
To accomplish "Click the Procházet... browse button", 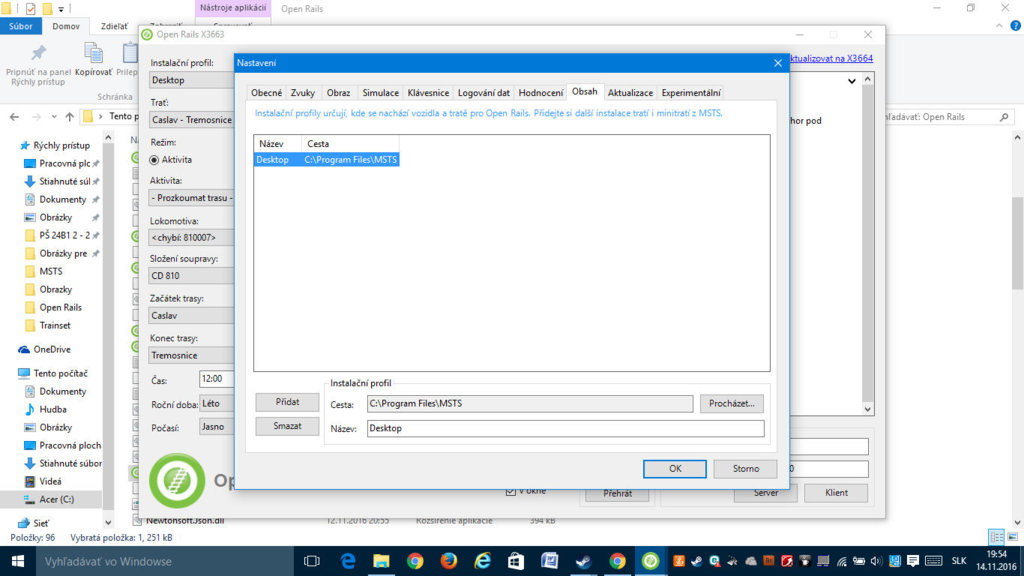I will click(731, 404).
